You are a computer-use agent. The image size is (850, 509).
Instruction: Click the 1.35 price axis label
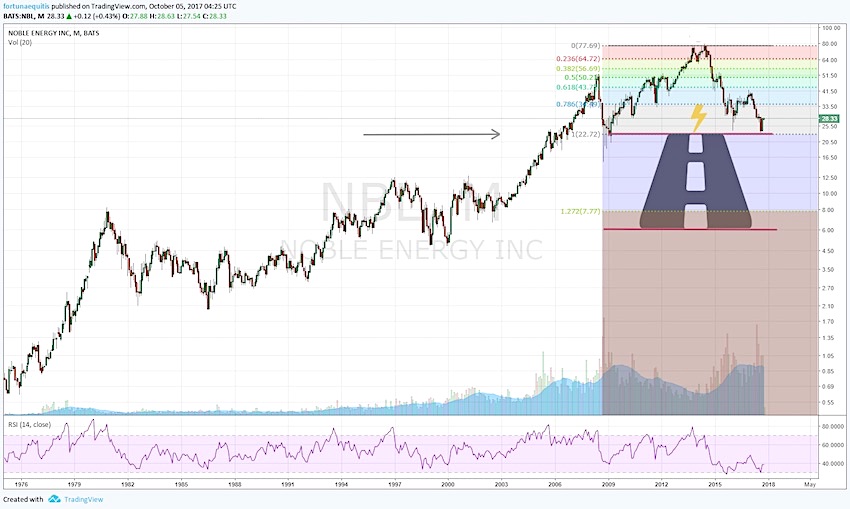click(829, 338)
